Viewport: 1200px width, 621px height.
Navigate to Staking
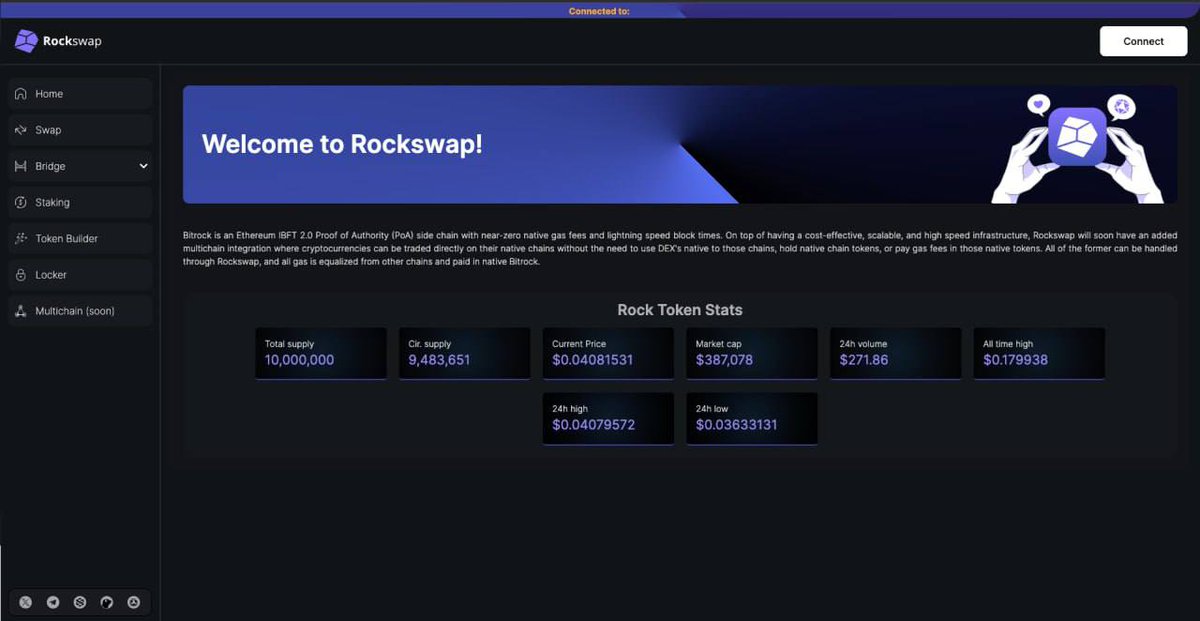pyautogui.click(x=80, y=202)
